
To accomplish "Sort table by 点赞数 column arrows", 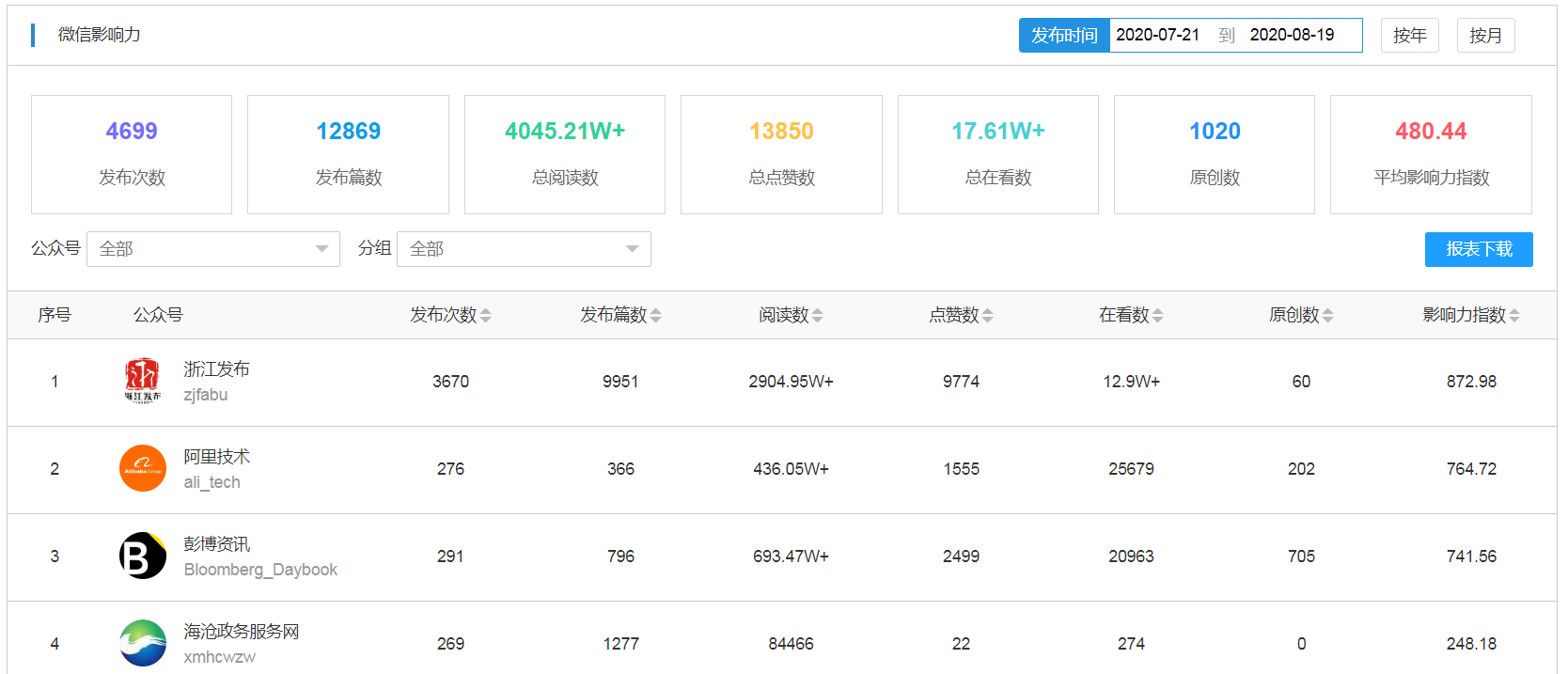I will click(x=988, y=316).
